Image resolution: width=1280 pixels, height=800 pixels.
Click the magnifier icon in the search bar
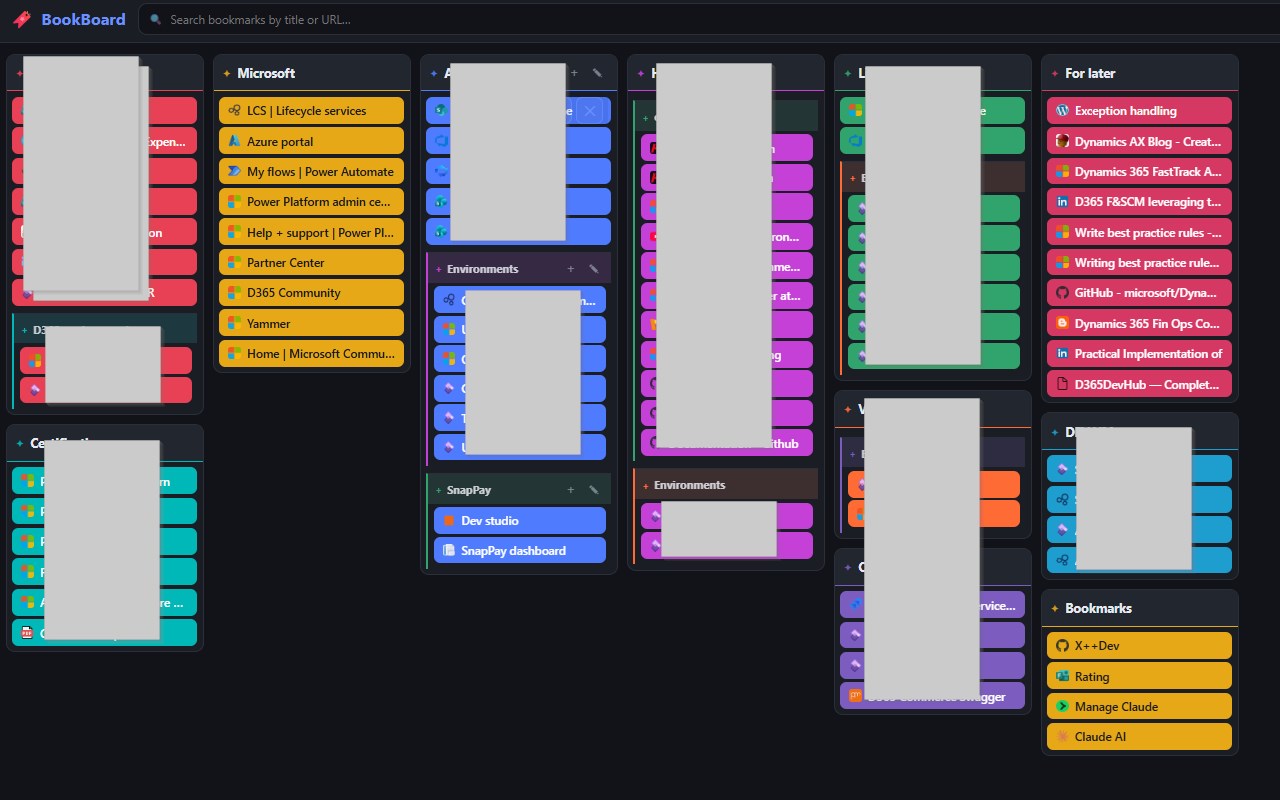tap(156, 19)
